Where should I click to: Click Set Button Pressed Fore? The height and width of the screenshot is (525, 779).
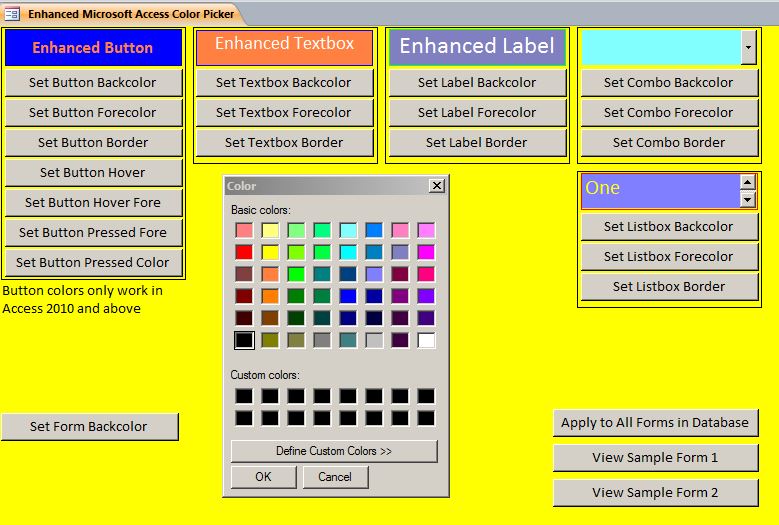click(93, 232)
